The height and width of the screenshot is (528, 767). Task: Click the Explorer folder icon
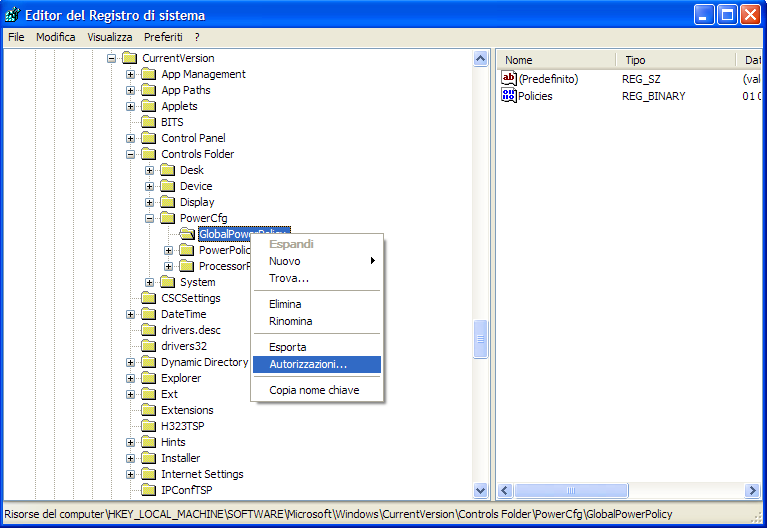point(149,378)
